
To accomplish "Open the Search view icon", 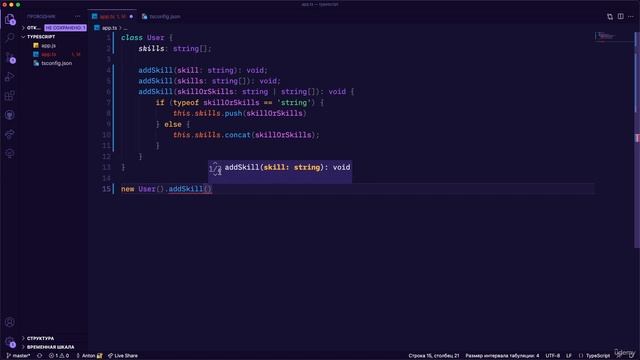I will 10,38.
